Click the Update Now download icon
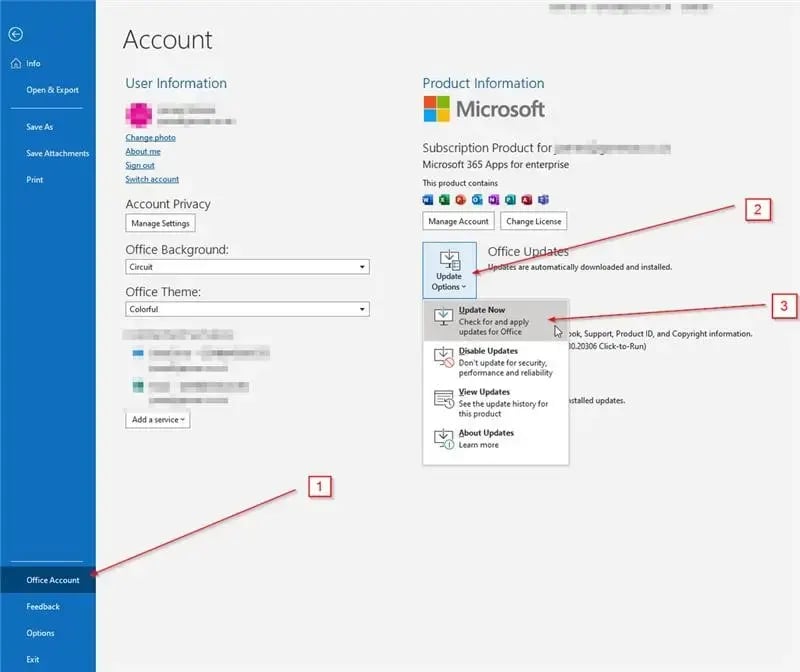Viewport: 800px width, 672px height. (443, 316)
